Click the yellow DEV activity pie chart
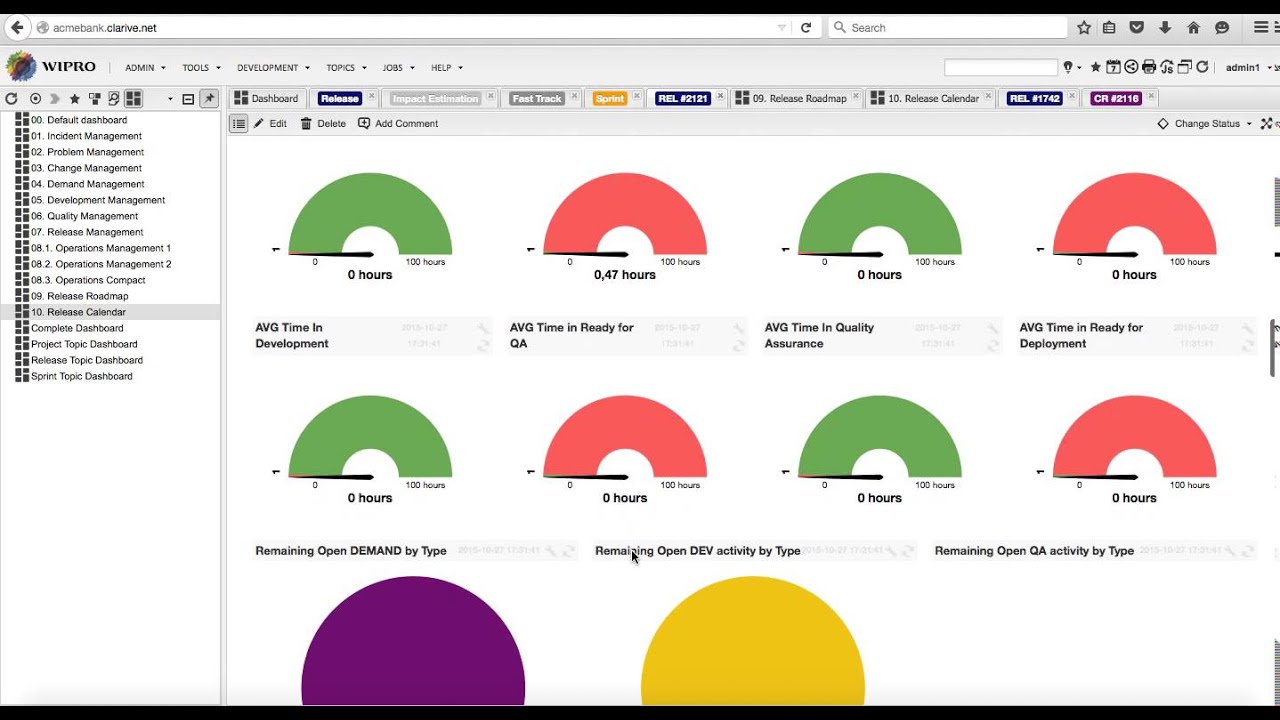This screenshot has width=1280, height=720. [x=753, y=640]
